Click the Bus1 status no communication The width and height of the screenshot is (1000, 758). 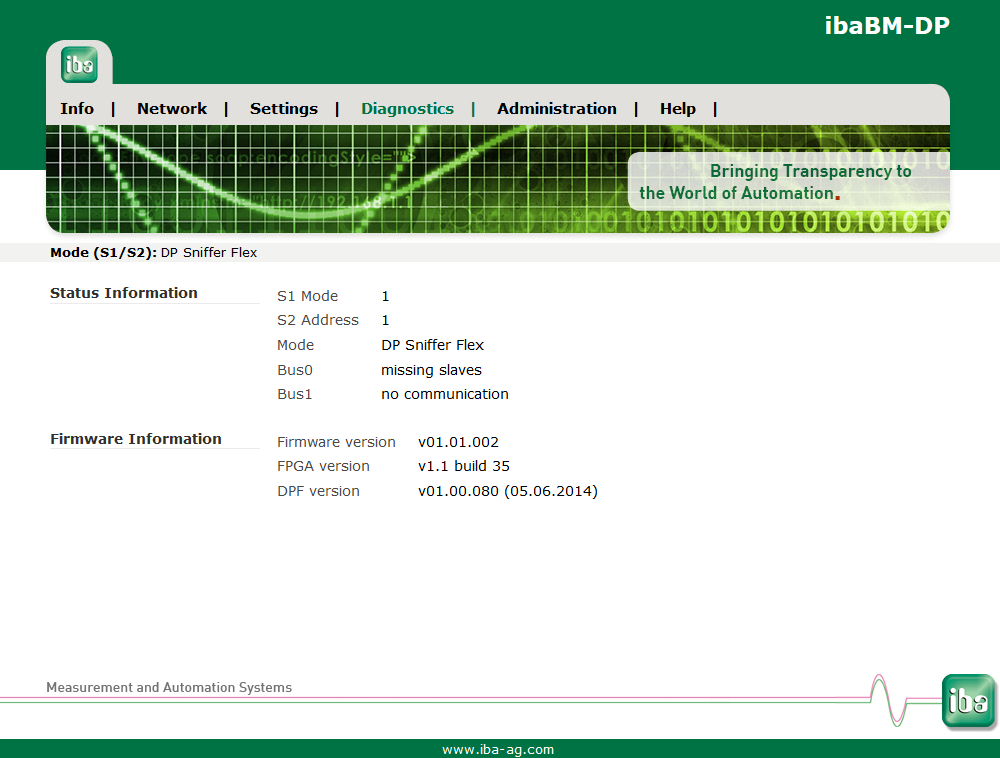[444, 394]
